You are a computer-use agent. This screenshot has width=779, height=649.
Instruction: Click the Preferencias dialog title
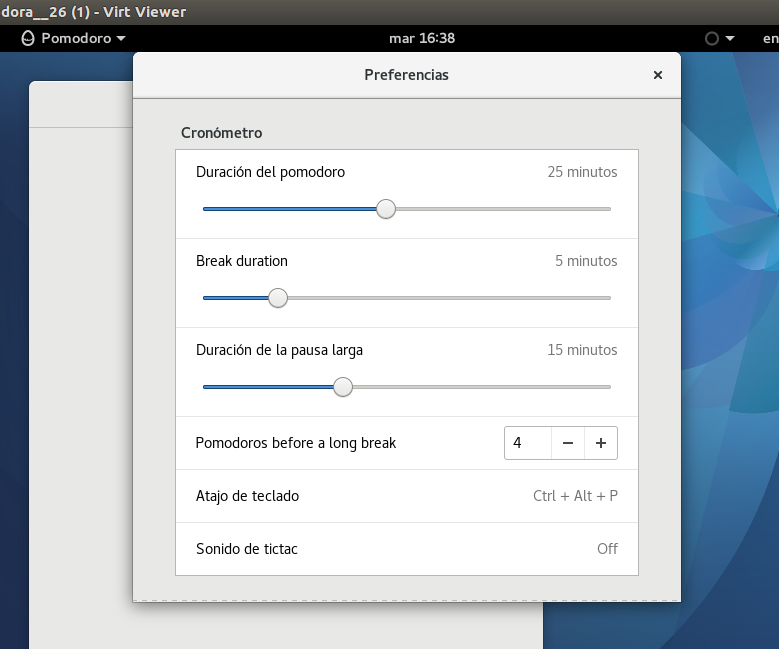point(406,75)
